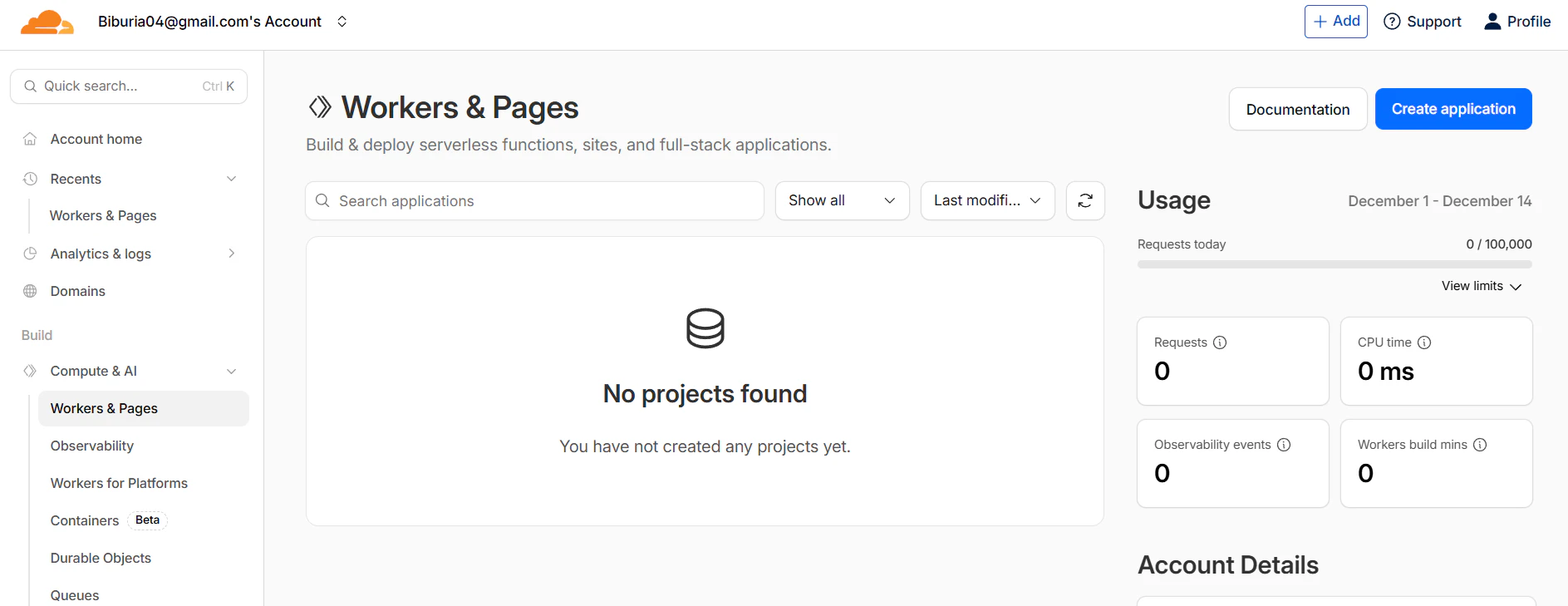Open Support
This screenshot has width=1568, height=606.
point(1422,22)
